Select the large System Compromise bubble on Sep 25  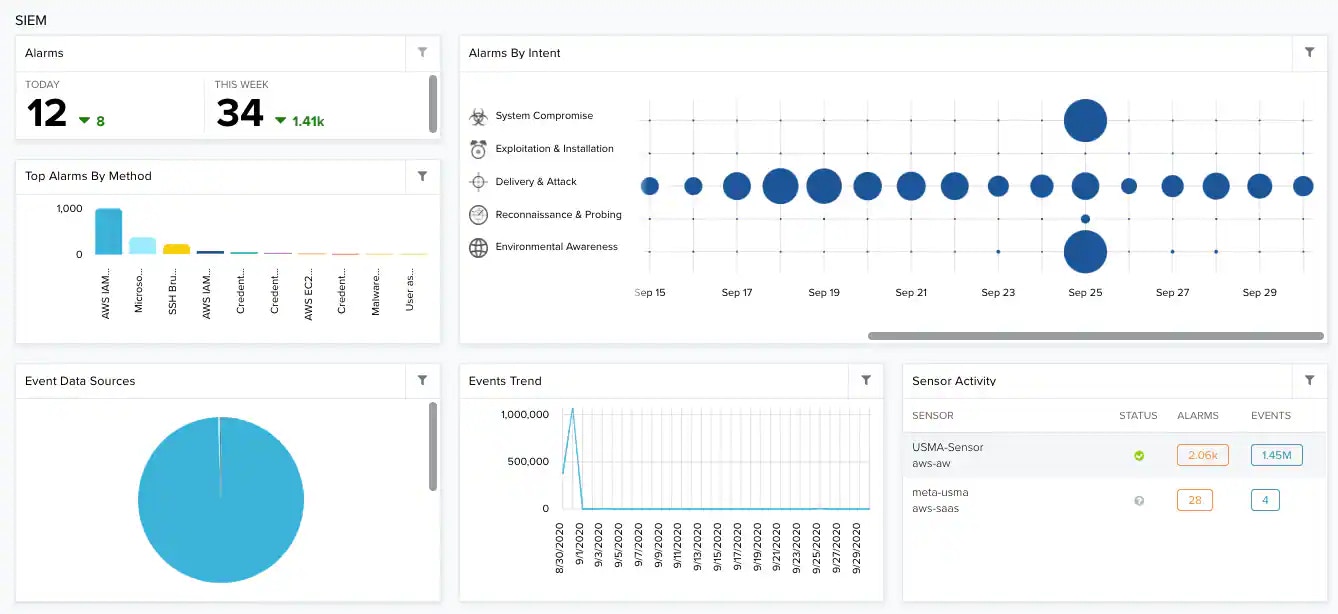click(1085, 120)
